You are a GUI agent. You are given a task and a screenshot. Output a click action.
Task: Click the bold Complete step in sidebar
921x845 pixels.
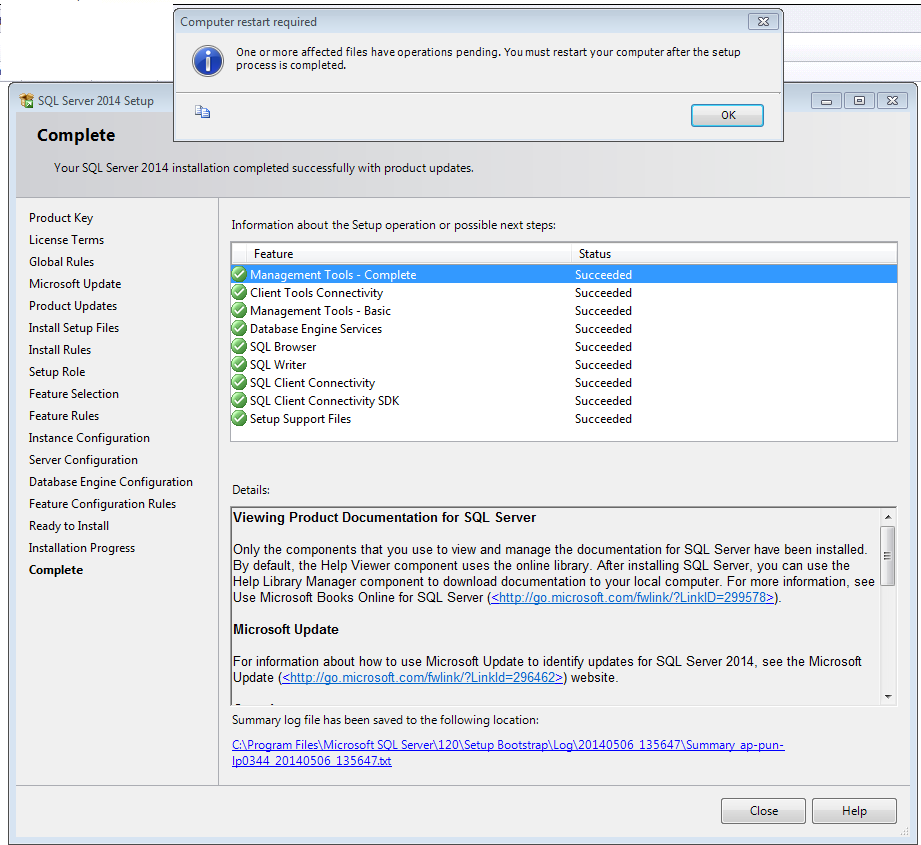pyautogui.click(x=56, y=570)
